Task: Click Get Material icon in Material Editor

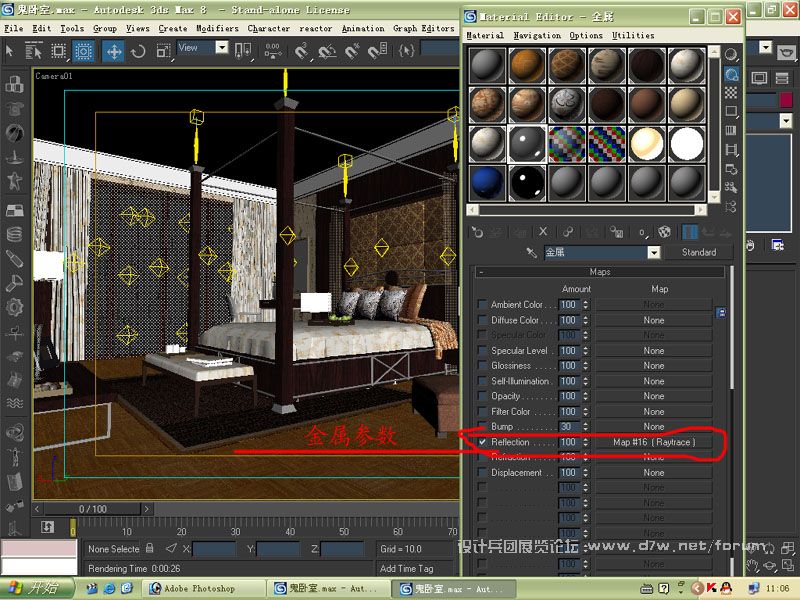Action: [x=478, y=232]
